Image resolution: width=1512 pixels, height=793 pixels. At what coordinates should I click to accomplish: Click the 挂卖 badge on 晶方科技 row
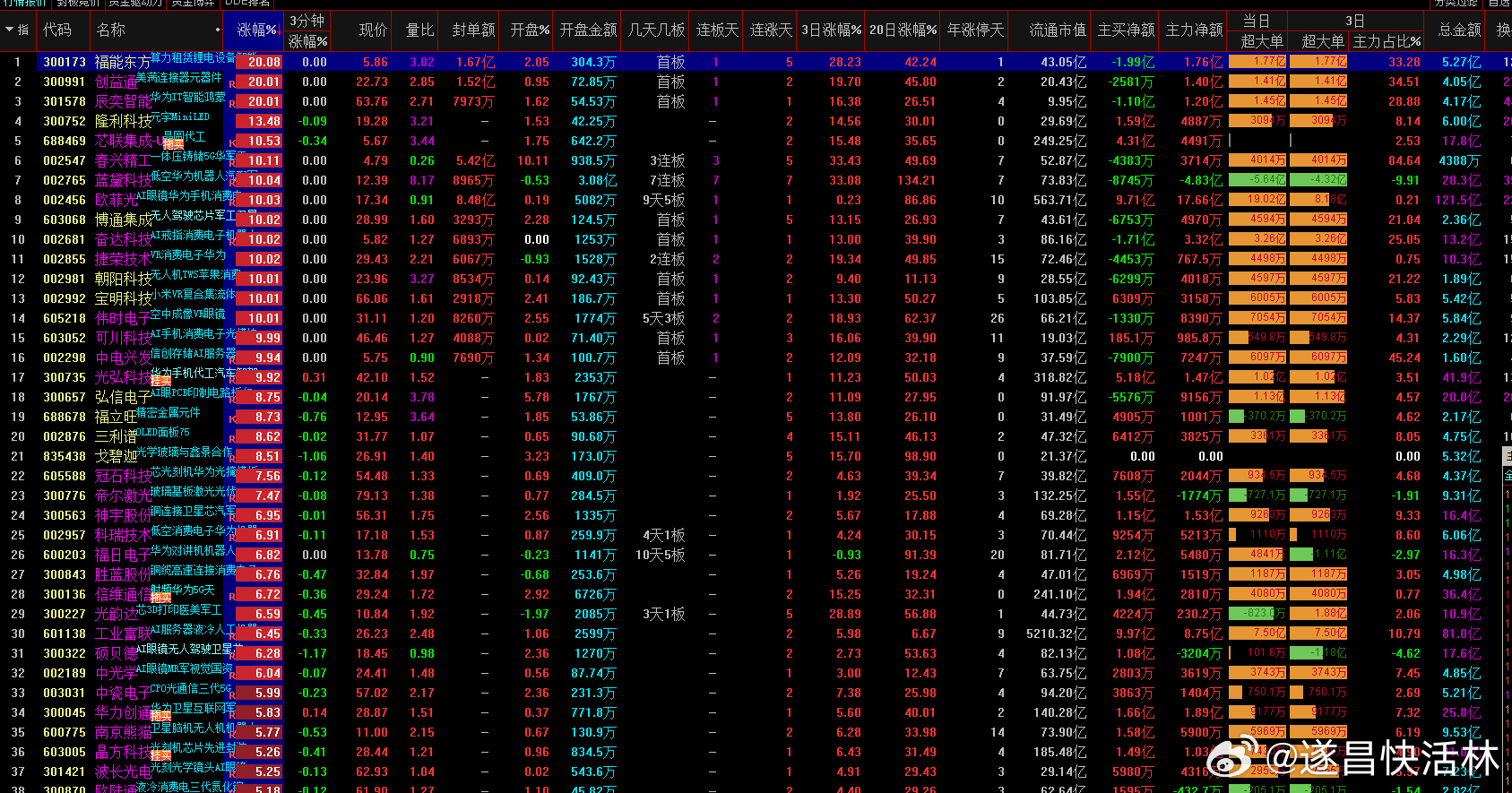pyautogui.click(x=161, y=755)
